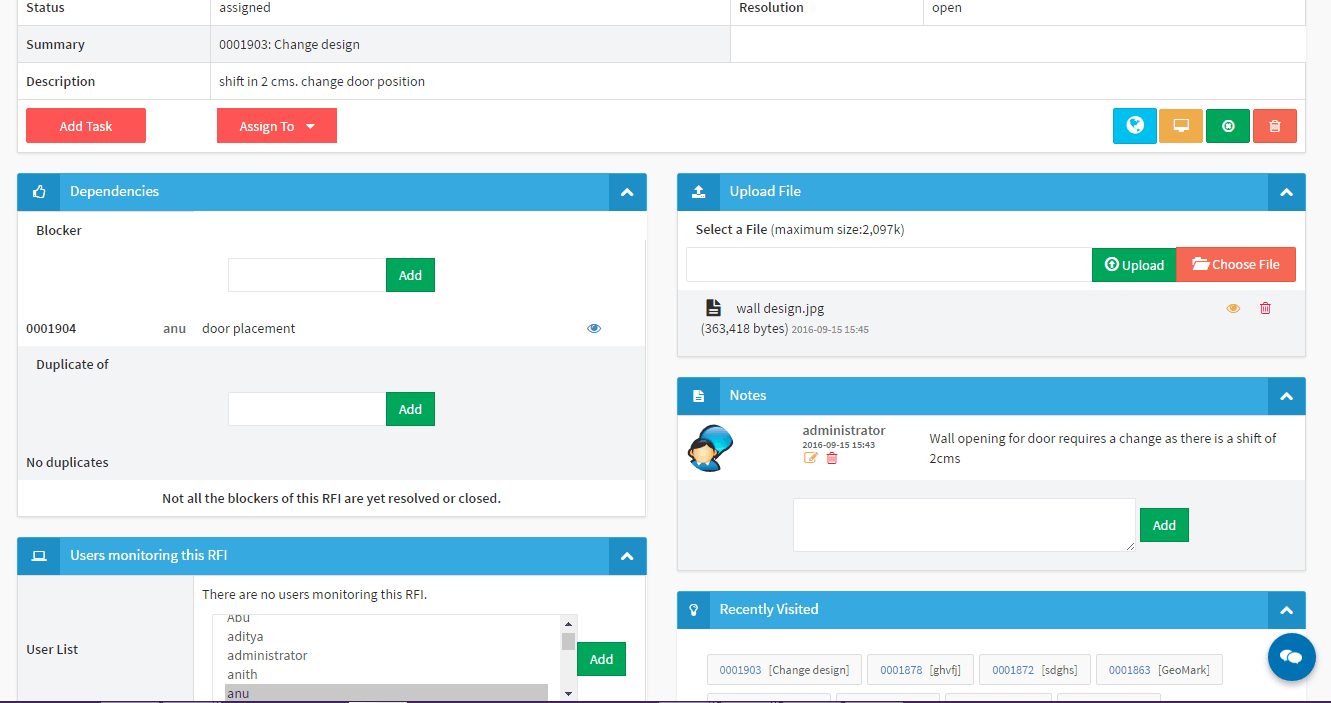The height and width of the screenshot is (703, 1331).
Task: Click the Add Task button
Action: click(x=86, y=126)
